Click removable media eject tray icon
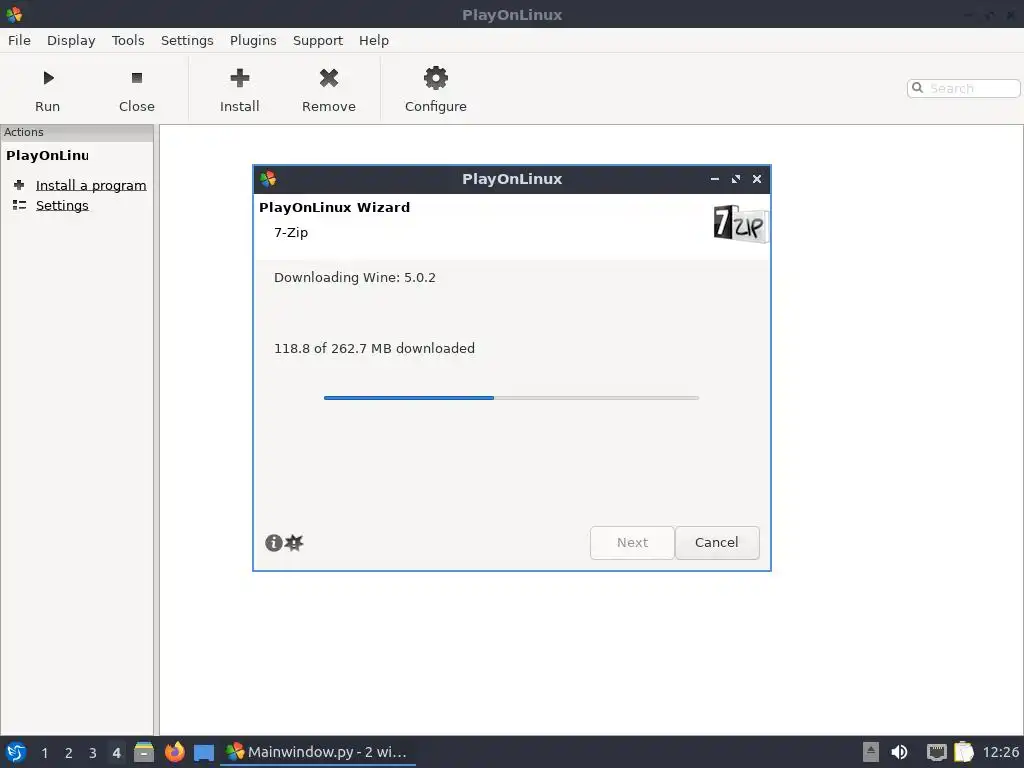This screenshot has height=768, width=1024. (871, 752)
